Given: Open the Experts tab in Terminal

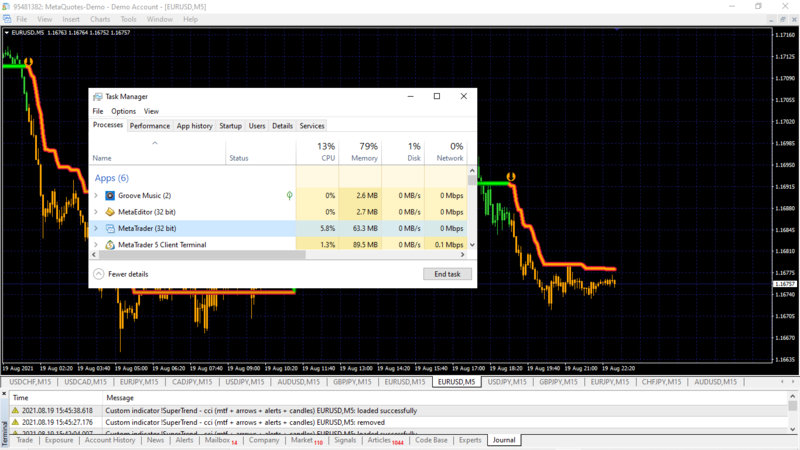Looking at the screenshot, I should 470,440.
